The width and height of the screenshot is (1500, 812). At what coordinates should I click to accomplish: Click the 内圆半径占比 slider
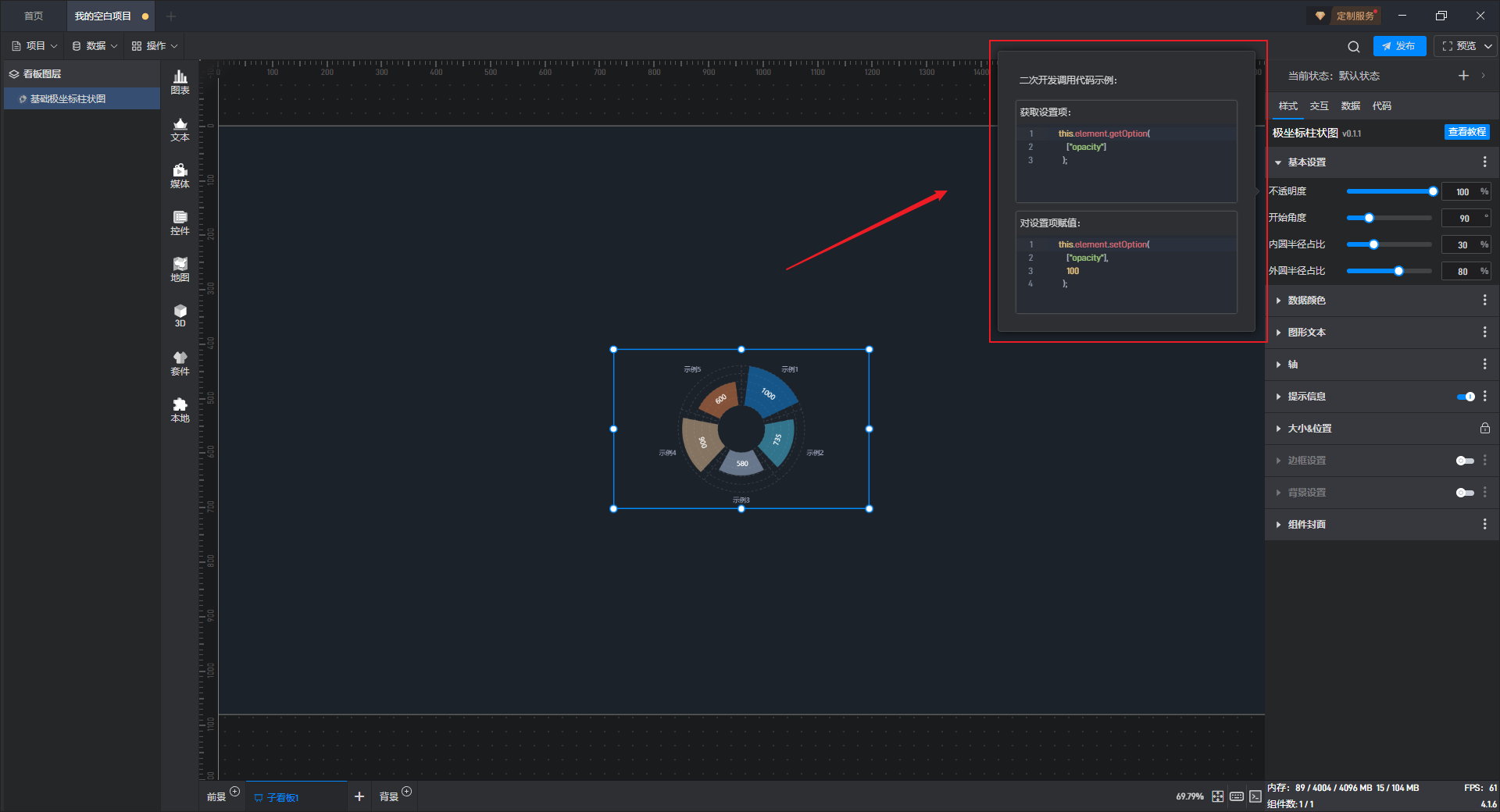(x=1391, y=244)
